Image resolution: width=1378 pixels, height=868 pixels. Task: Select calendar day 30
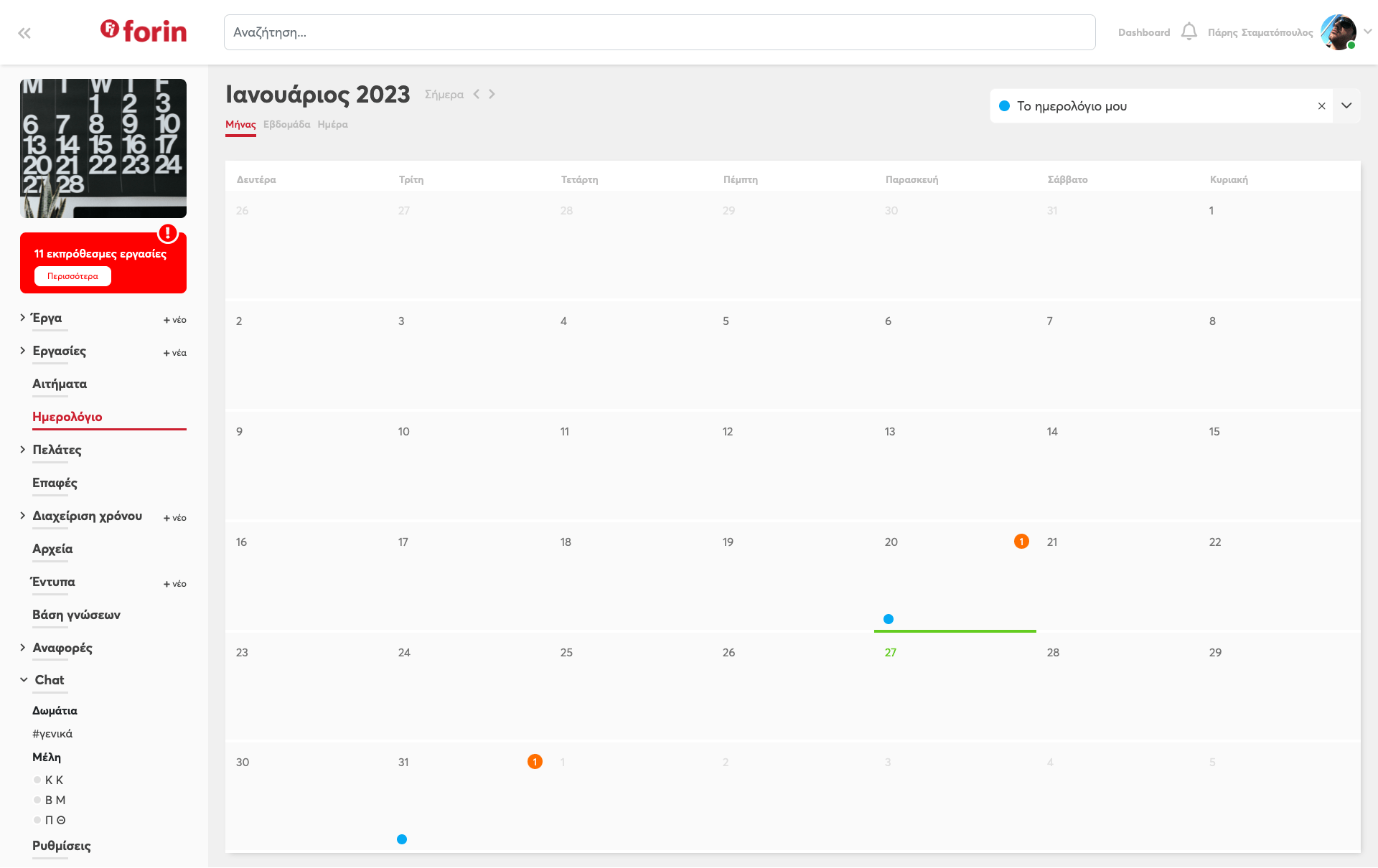click(x=243, y=763)
